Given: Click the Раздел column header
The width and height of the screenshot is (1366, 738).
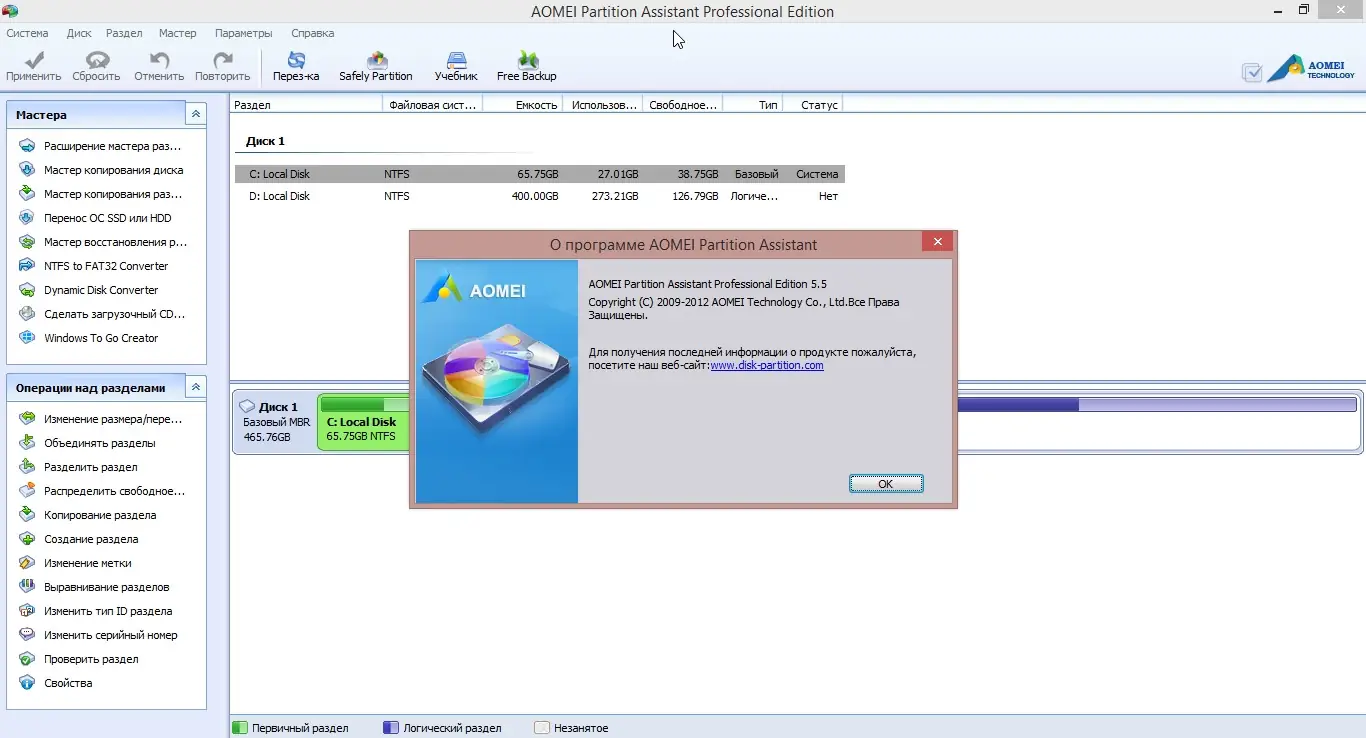Looking at the screenshot, I should click(307, 104).
